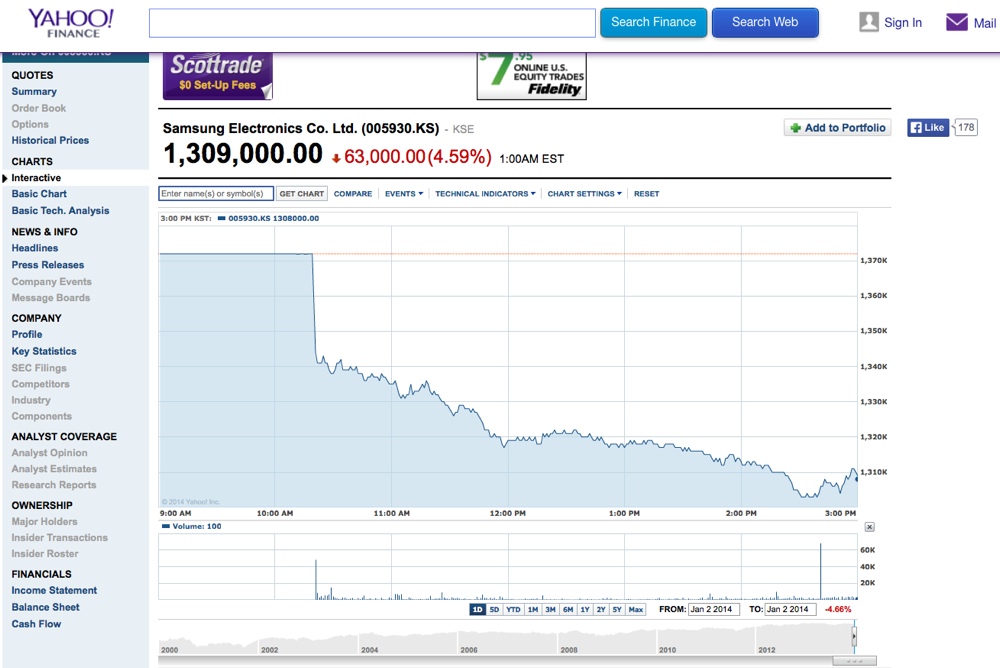Open the Summary link
This screenshot has width=1000, height=668.
pos(34,92)
